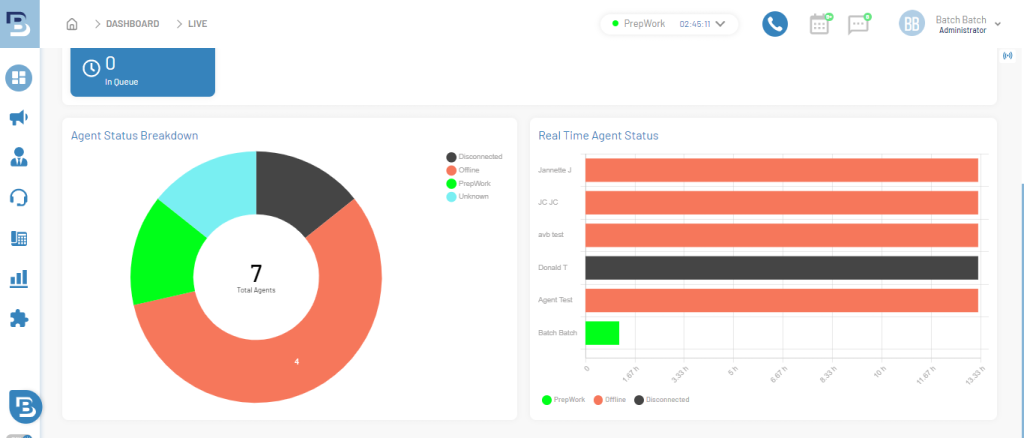Click the Administrator role text
This screenshot has height=438, width=1024.
[x=963, y=30]
